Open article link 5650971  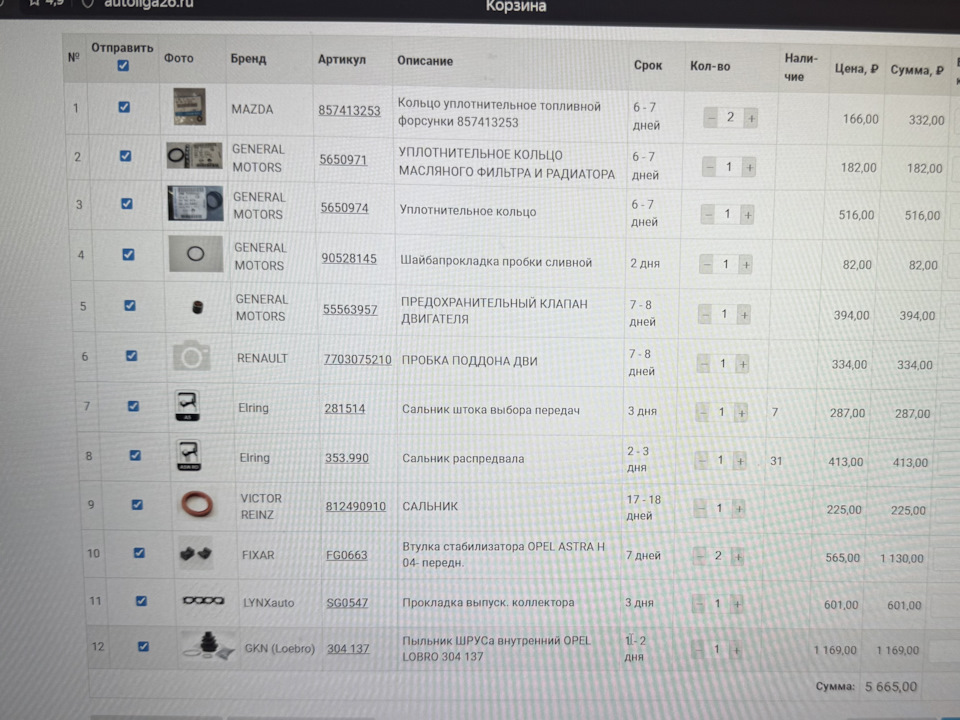(343, 160)
